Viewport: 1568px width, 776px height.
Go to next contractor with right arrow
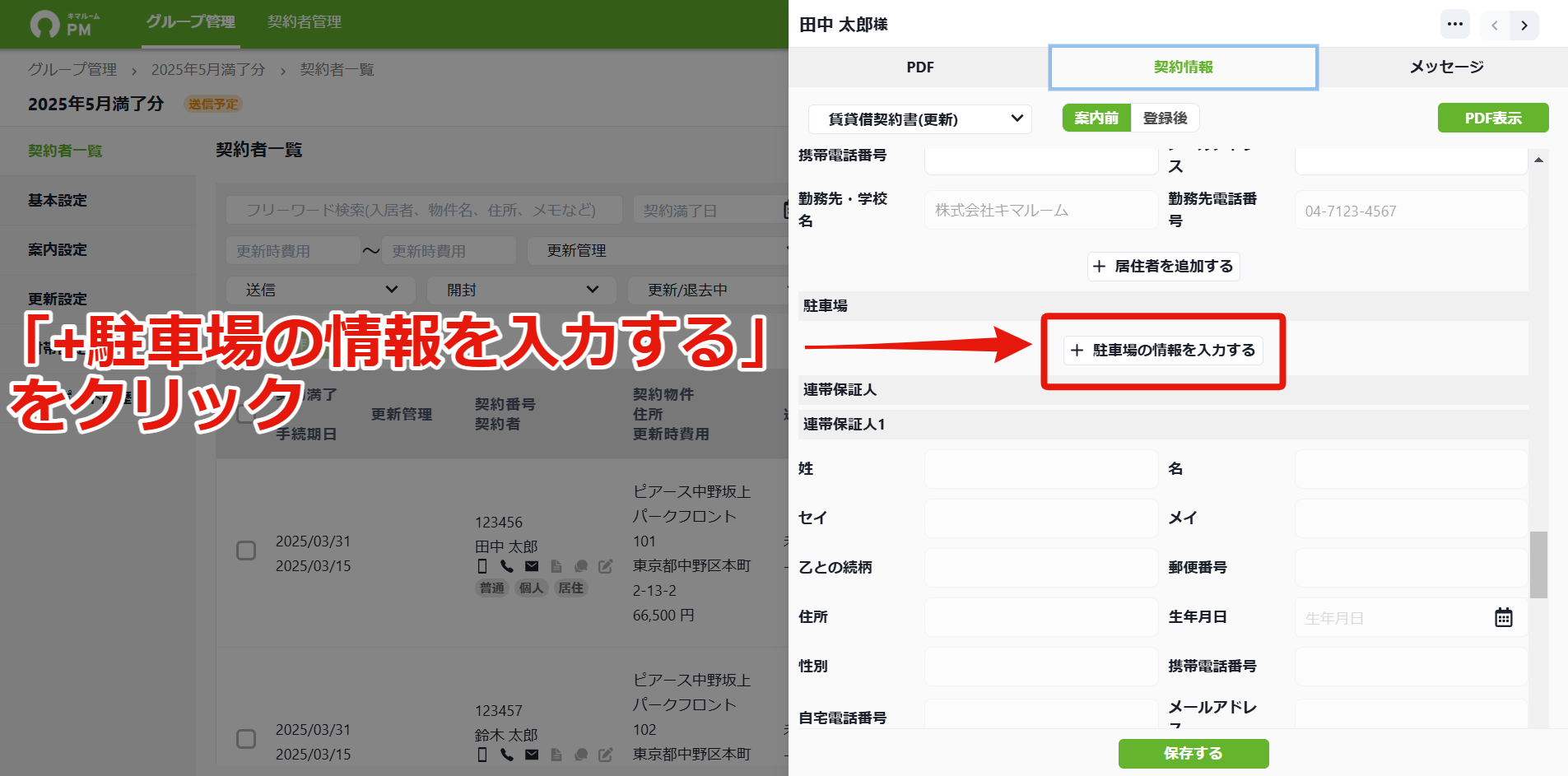[1524, 26]
